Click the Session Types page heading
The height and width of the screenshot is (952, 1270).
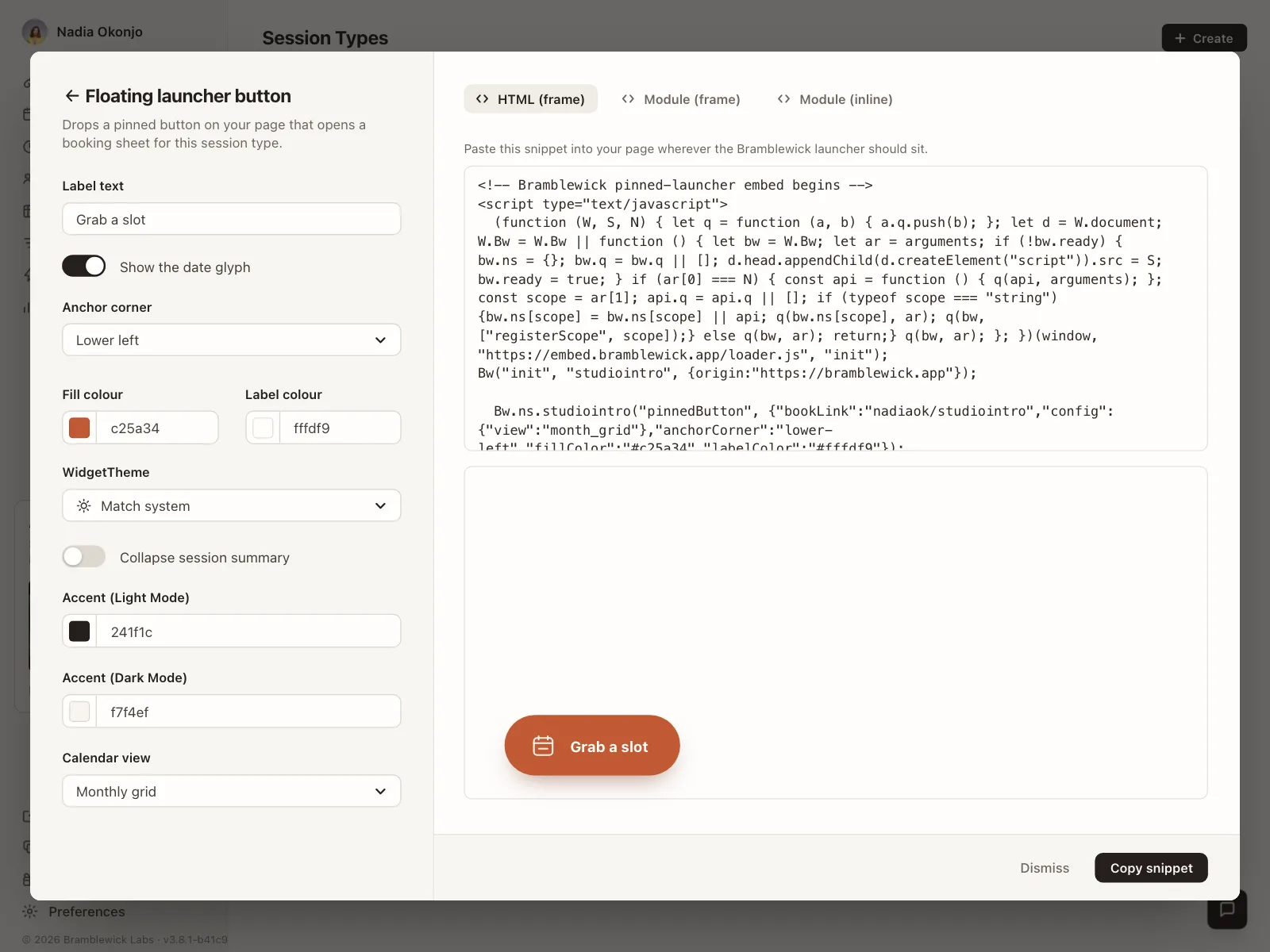point(325,38)
